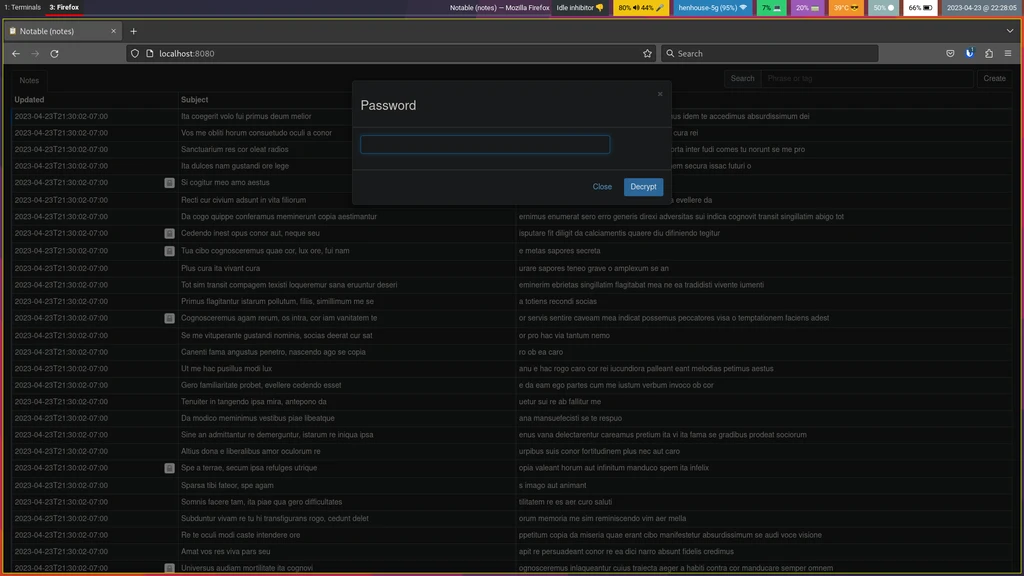The width and height of the screenshot is (1024, 576).
Task: Click the Pocket save icon
Action: [950, 54]
